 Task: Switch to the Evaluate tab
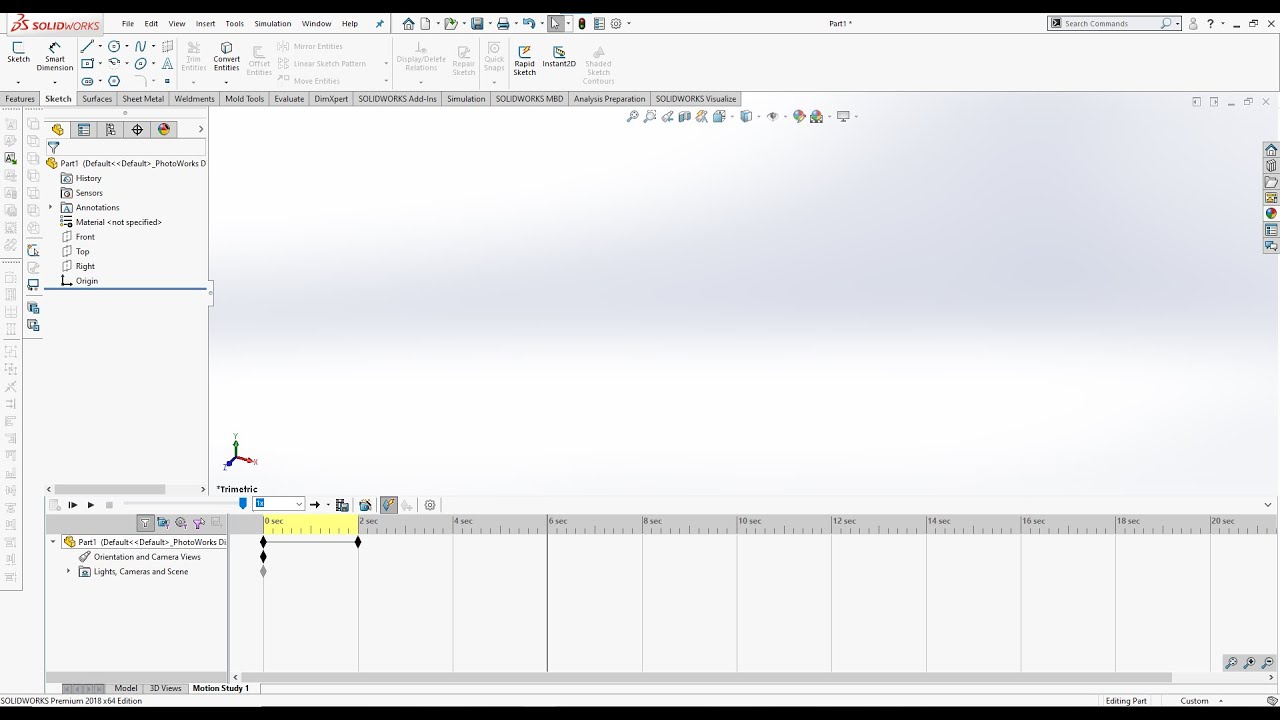(x=289, y=99)
